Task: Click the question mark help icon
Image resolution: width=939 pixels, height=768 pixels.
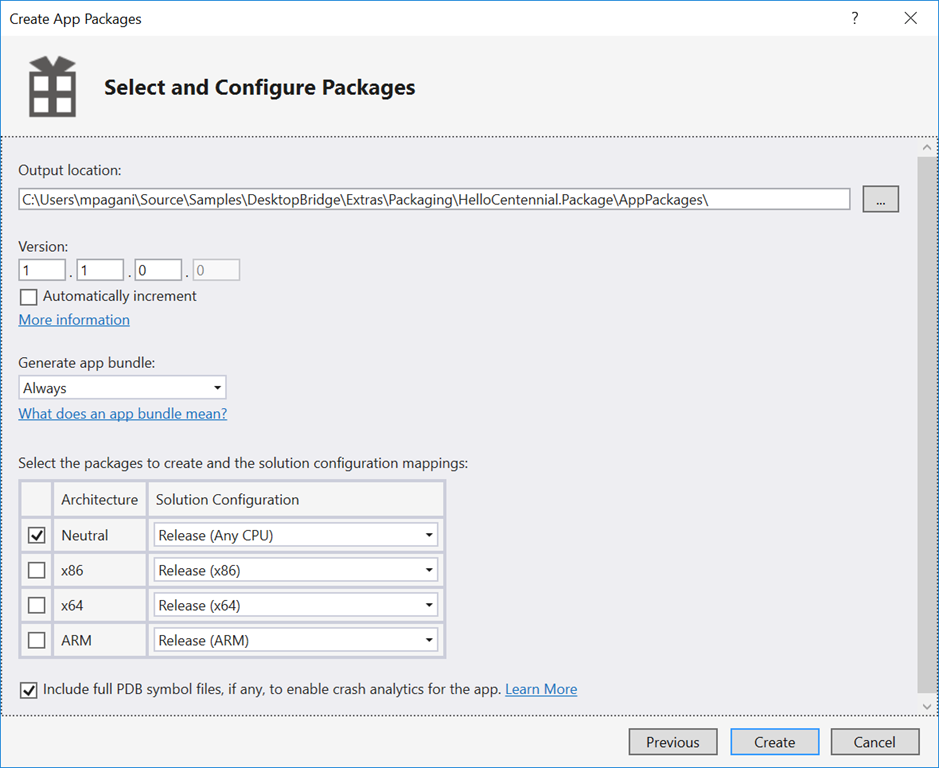Action: pyautogui.click(x=855, y=18)
